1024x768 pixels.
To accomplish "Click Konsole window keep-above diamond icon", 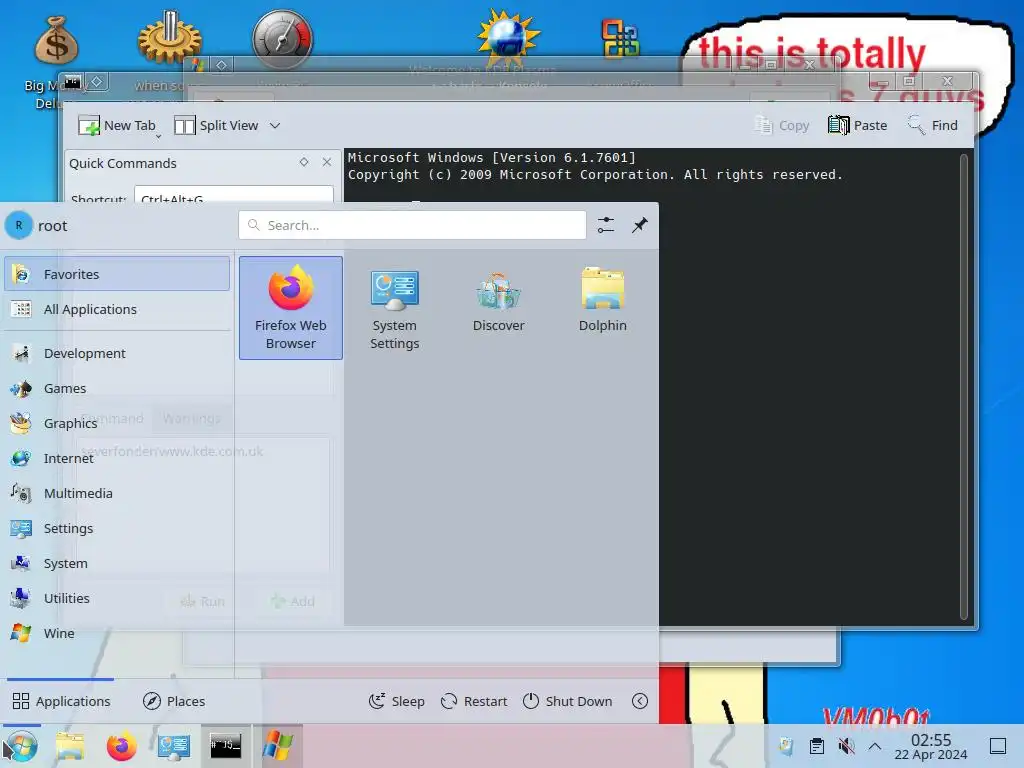I will (x=97, y=81).
